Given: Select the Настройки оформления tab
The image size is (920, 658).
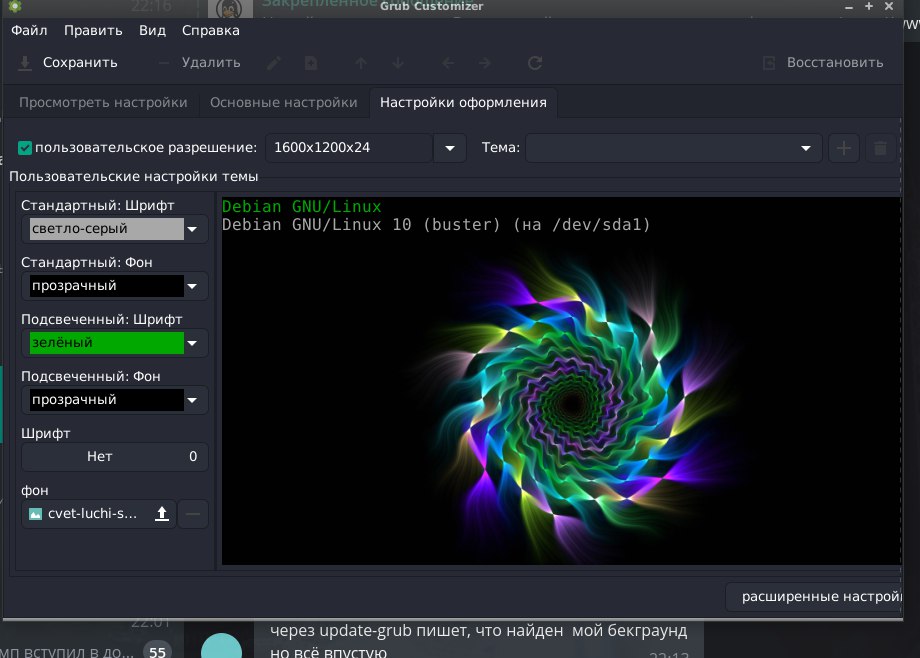Looking at the screenshot, I should [464, 103].
